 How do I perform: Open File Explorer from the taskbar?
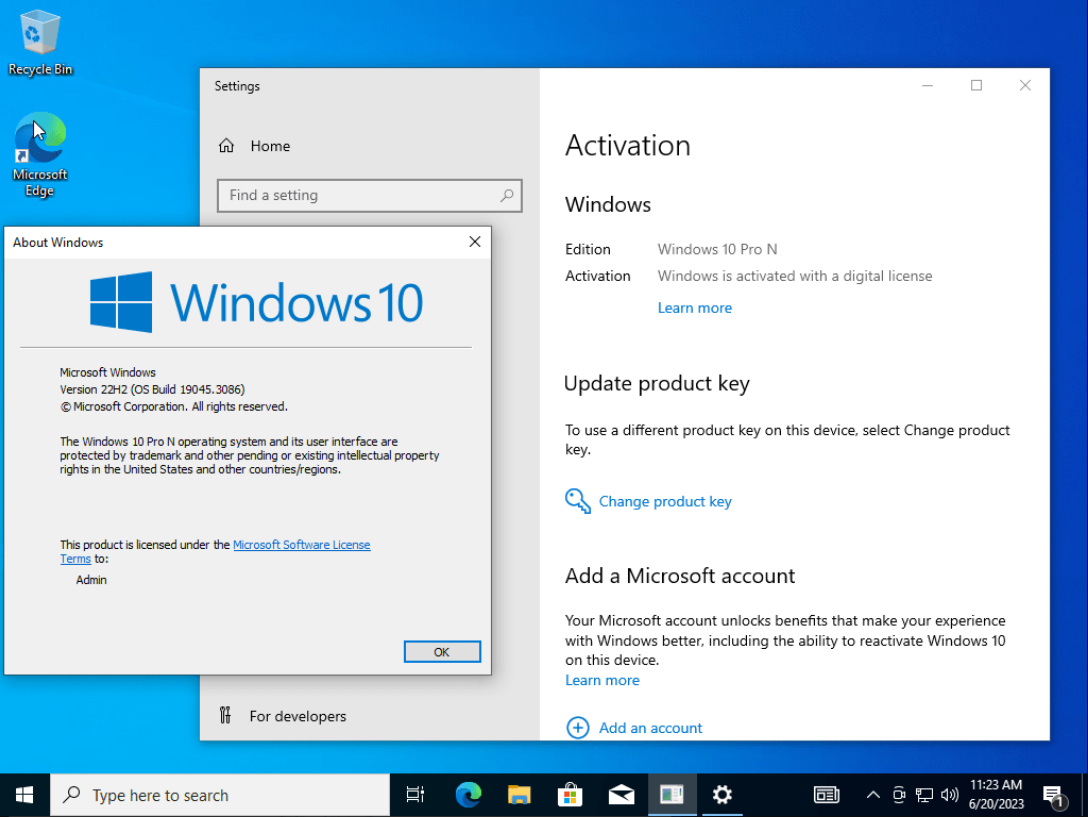coord(519,795)
